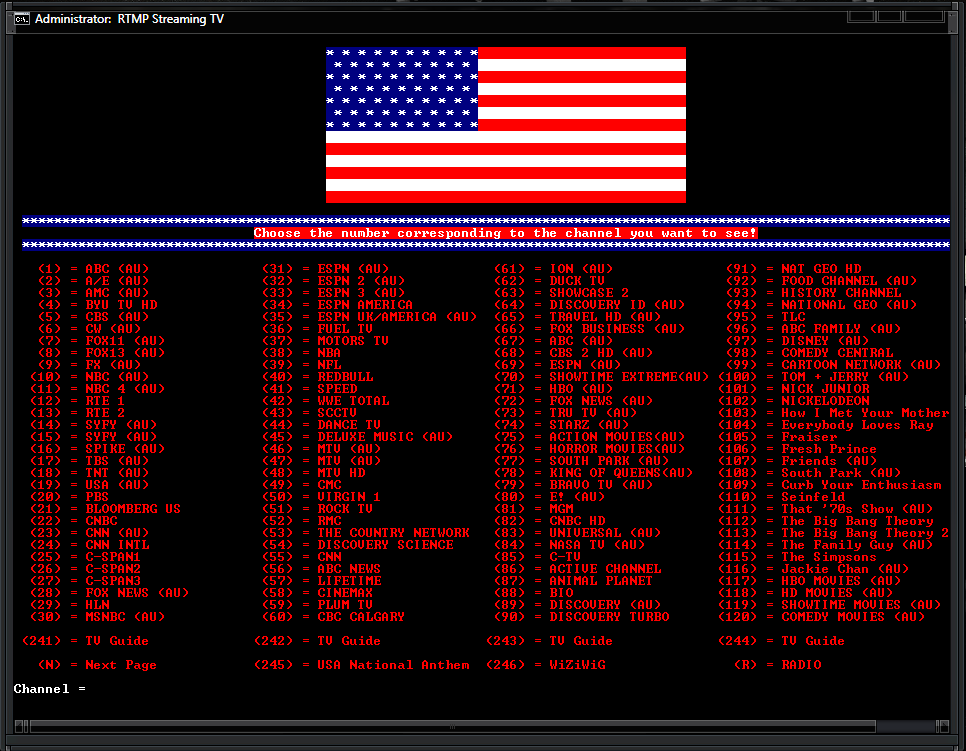Select (103) How I Met Your Mother
This screenshot has width=966, height=751.
[x=834, y=413]
